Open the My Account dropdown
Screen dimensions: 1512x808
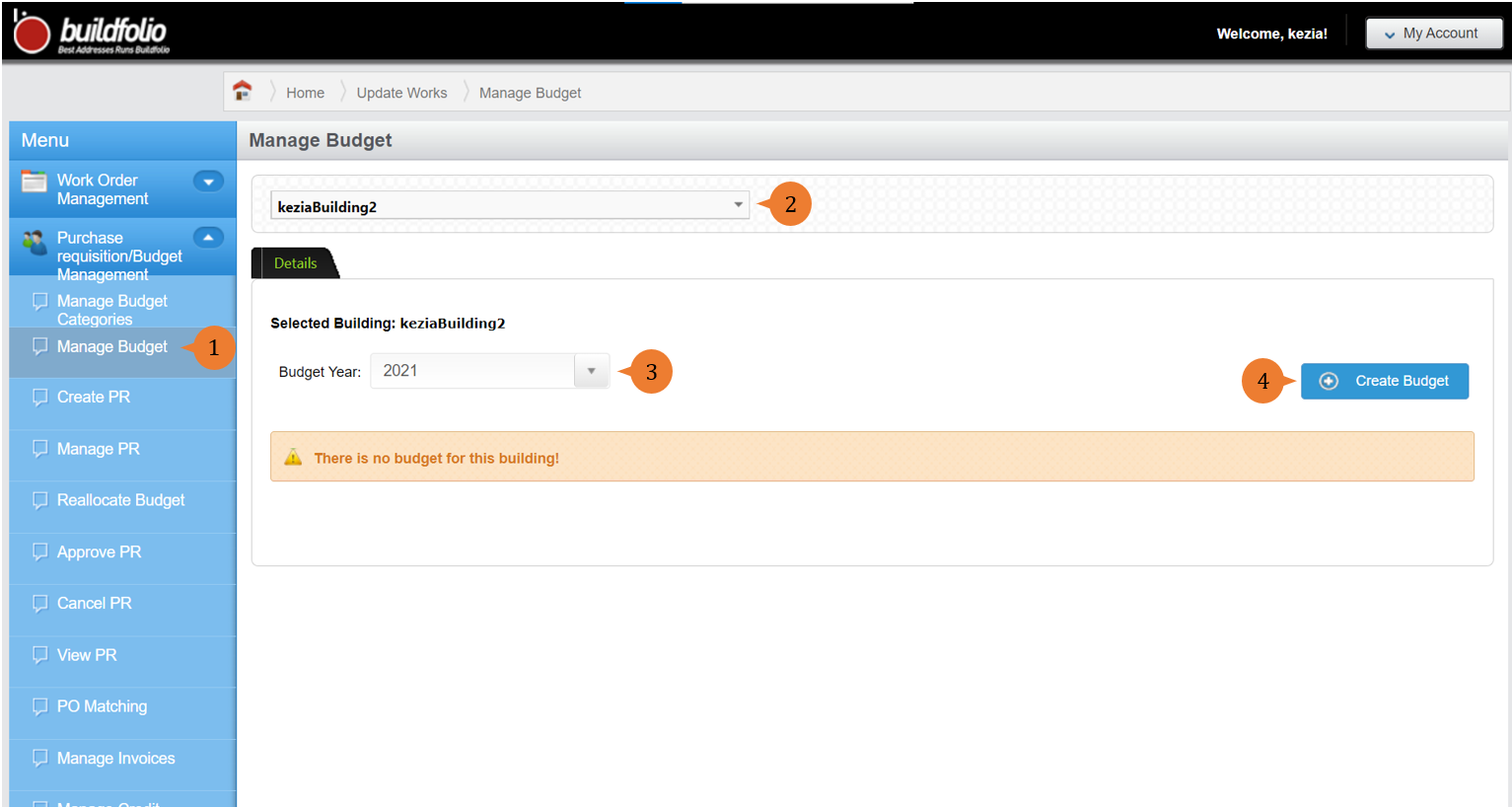[x=1434, y=34]
